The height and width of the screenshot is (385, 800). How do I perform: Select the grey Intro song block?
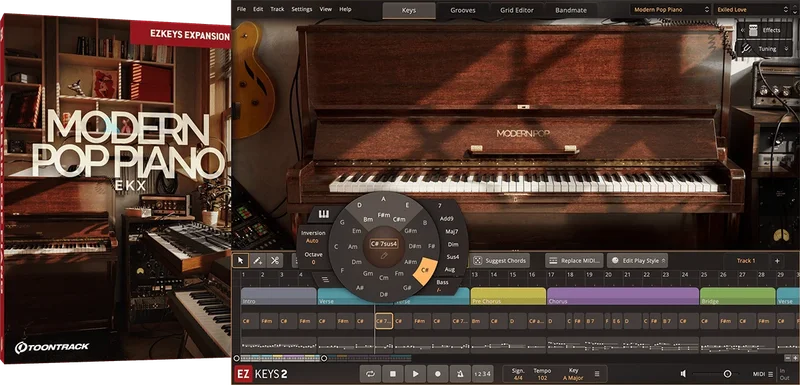[279, 296]
